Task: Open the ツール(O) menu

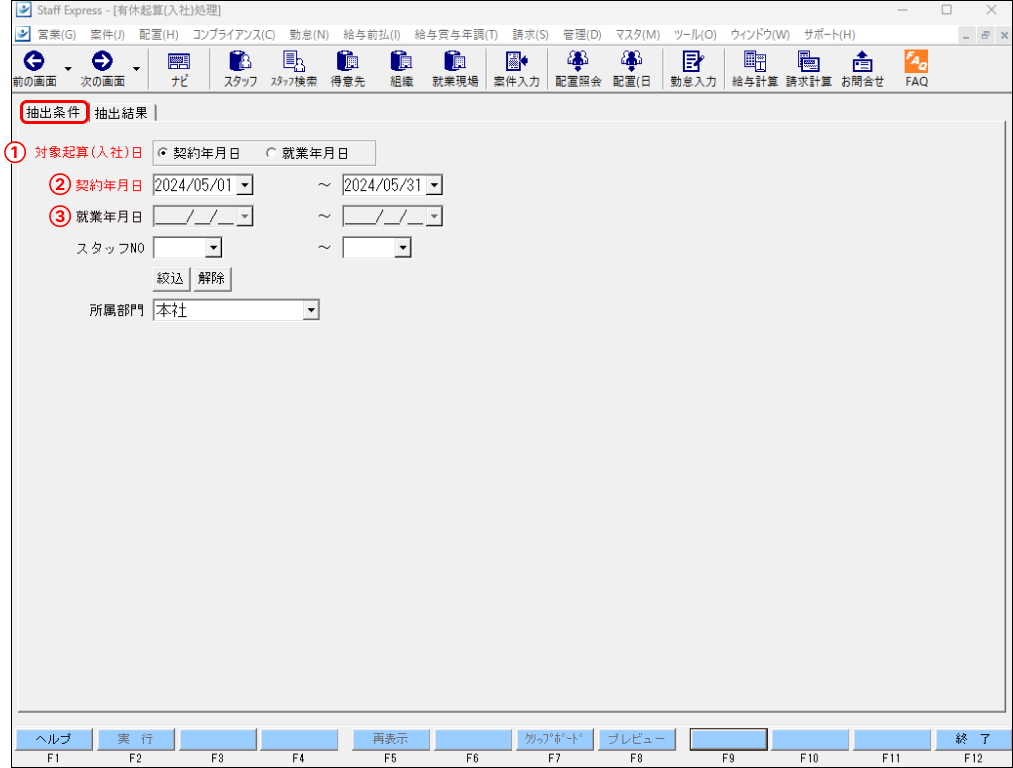Action: [x=695, y=34]
